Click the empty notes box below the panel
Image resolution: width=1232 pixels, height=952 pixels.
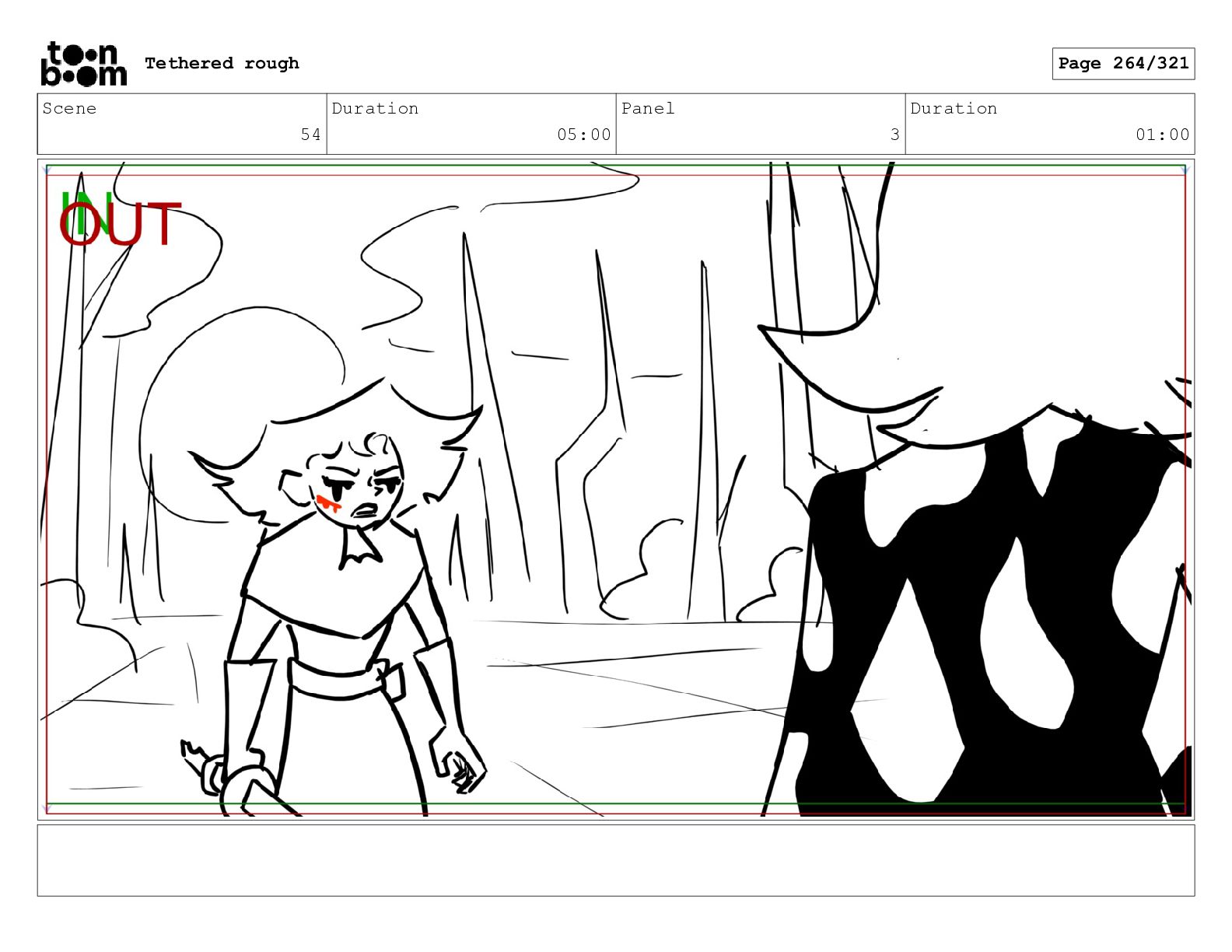(616, 860)
